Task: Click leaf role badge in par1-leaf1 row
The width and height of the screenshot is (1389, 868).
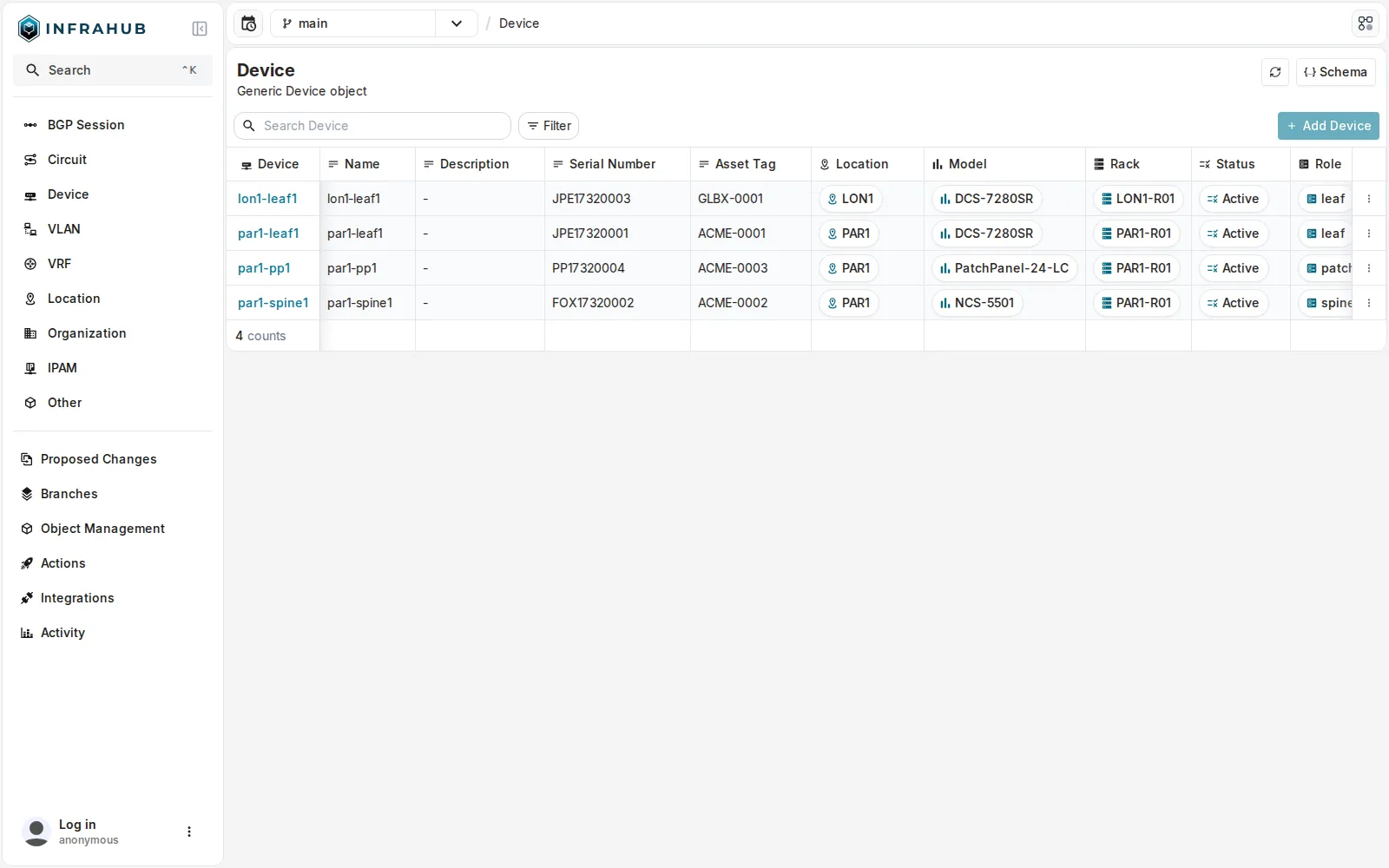Action: 1326,233
